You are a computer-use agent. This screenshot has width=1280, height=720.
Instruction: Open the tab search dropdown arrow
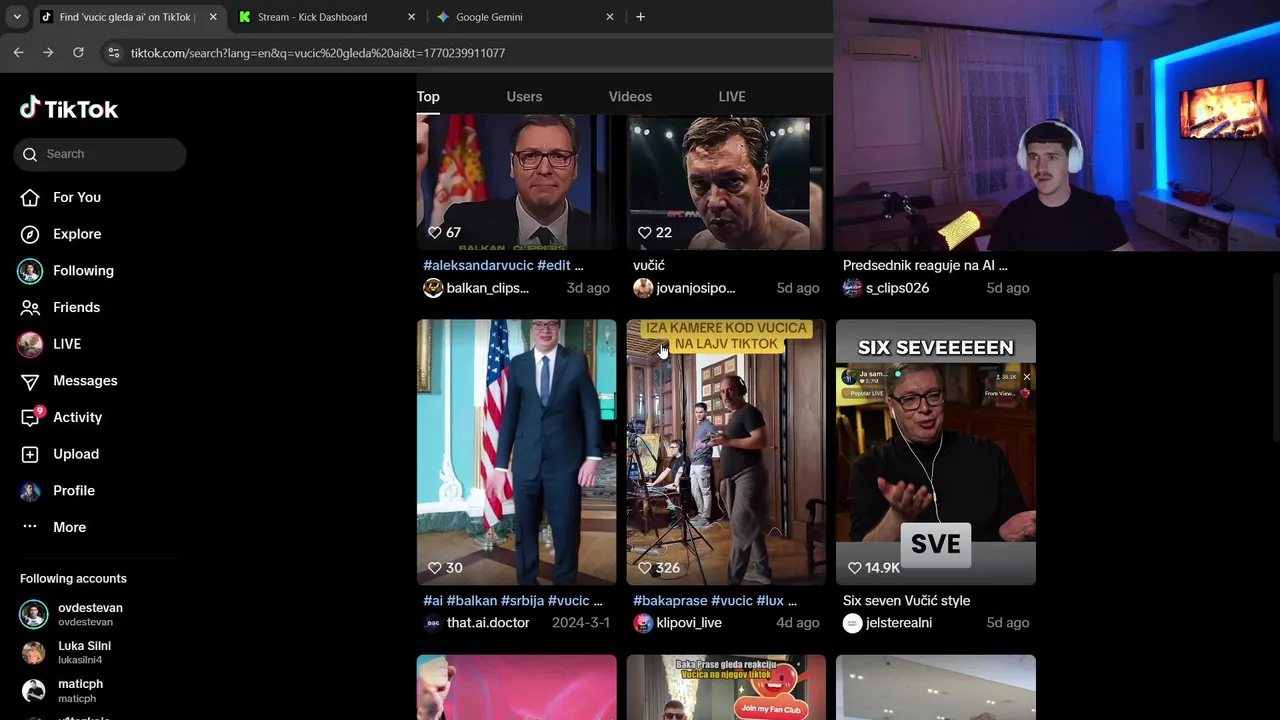coord(17,17)
